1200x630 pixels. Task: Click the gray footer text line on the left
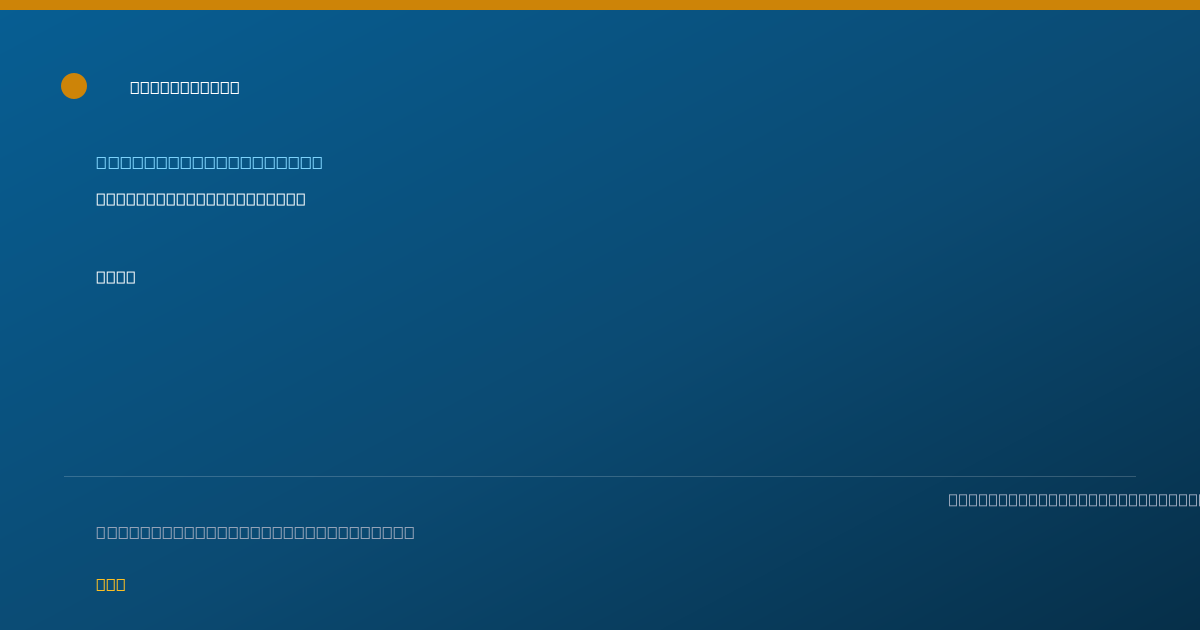[255, 532]
